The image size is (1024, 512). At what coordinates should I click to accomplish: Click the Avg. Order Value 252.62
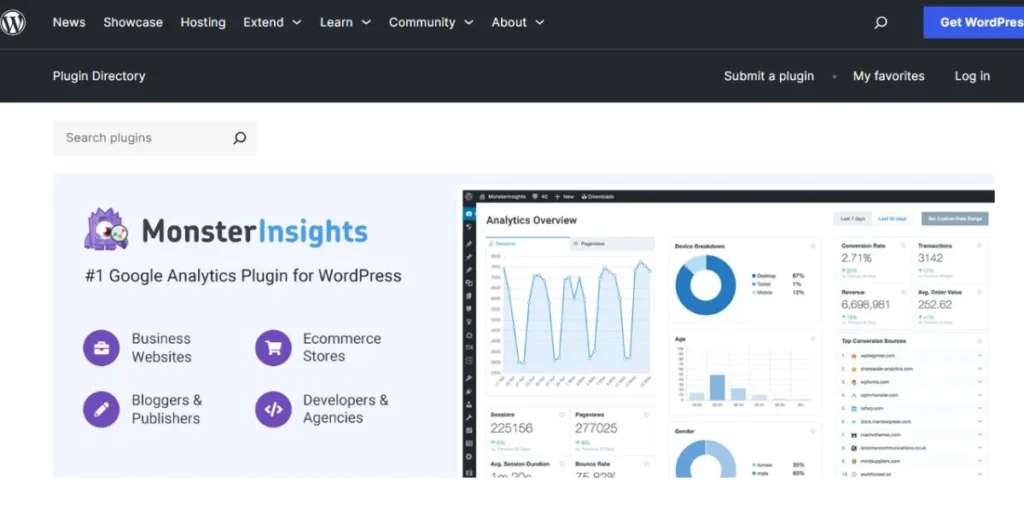point(935,304)
